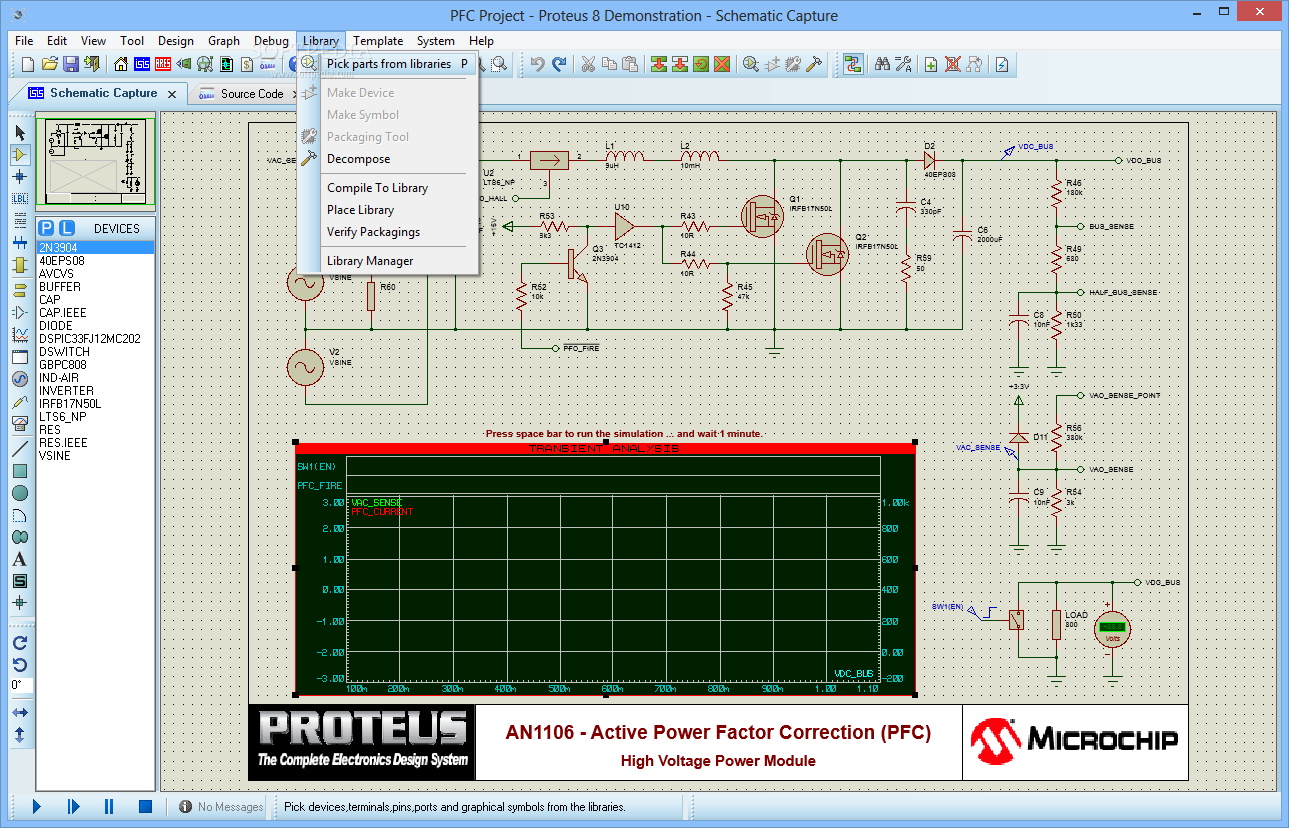
Task: Open the ARES PCB Layout icon
Action: point(163,64)
